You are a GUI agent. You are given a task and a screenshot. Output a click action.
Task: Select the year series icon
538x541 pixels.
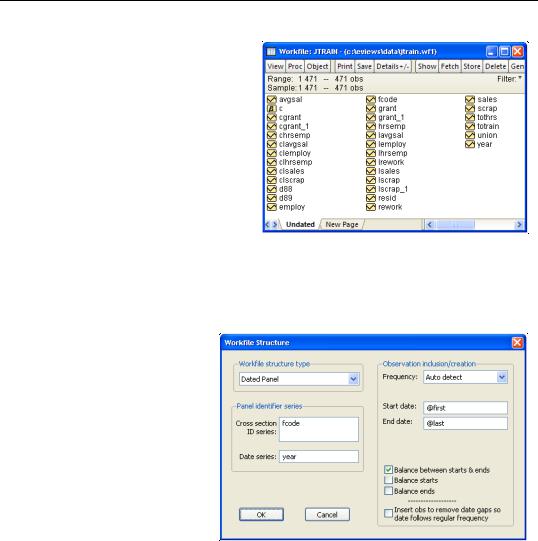click(470, 144)
